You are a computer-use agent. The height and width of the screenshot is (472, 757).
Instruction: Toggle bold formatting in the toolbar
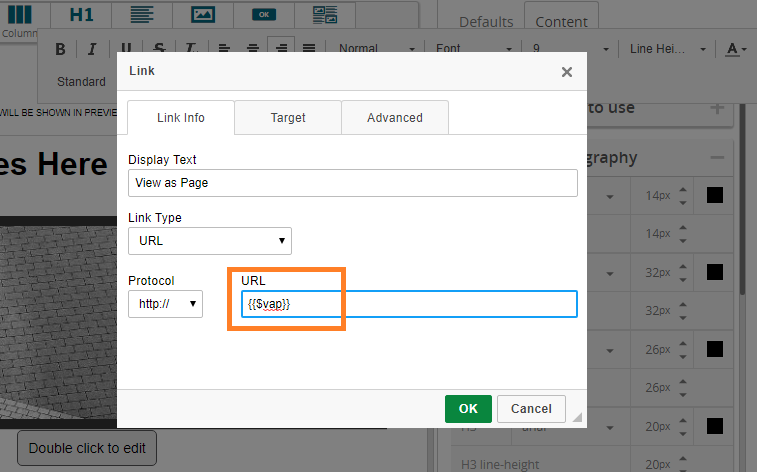[60, 49]
